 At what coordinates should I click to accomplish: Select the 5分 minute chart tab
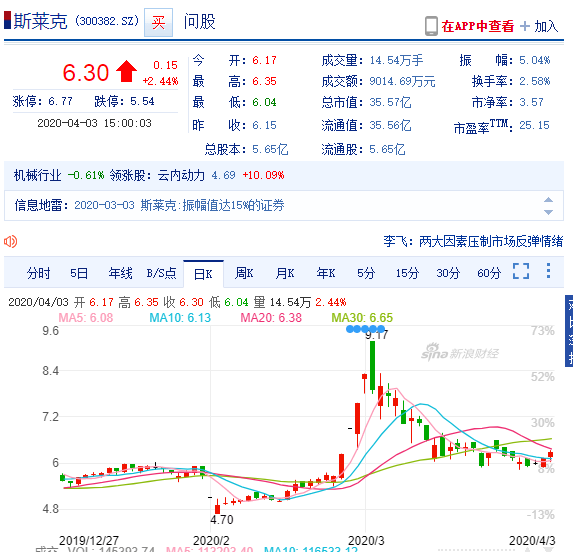pyautogui.click(x=366, y=273)
